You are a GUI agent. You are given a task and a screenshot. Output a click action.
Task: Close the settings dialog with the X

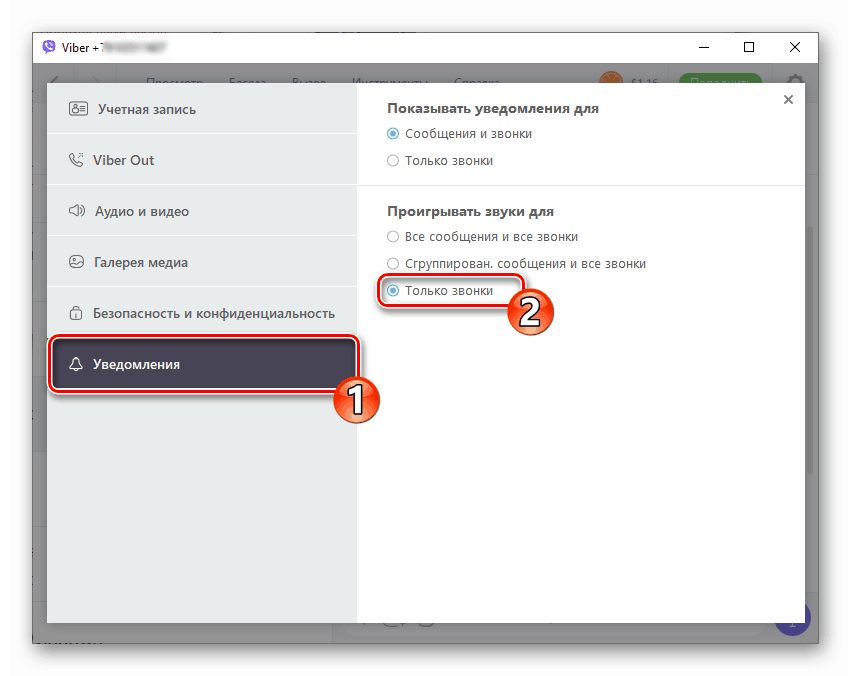(788, 99)
